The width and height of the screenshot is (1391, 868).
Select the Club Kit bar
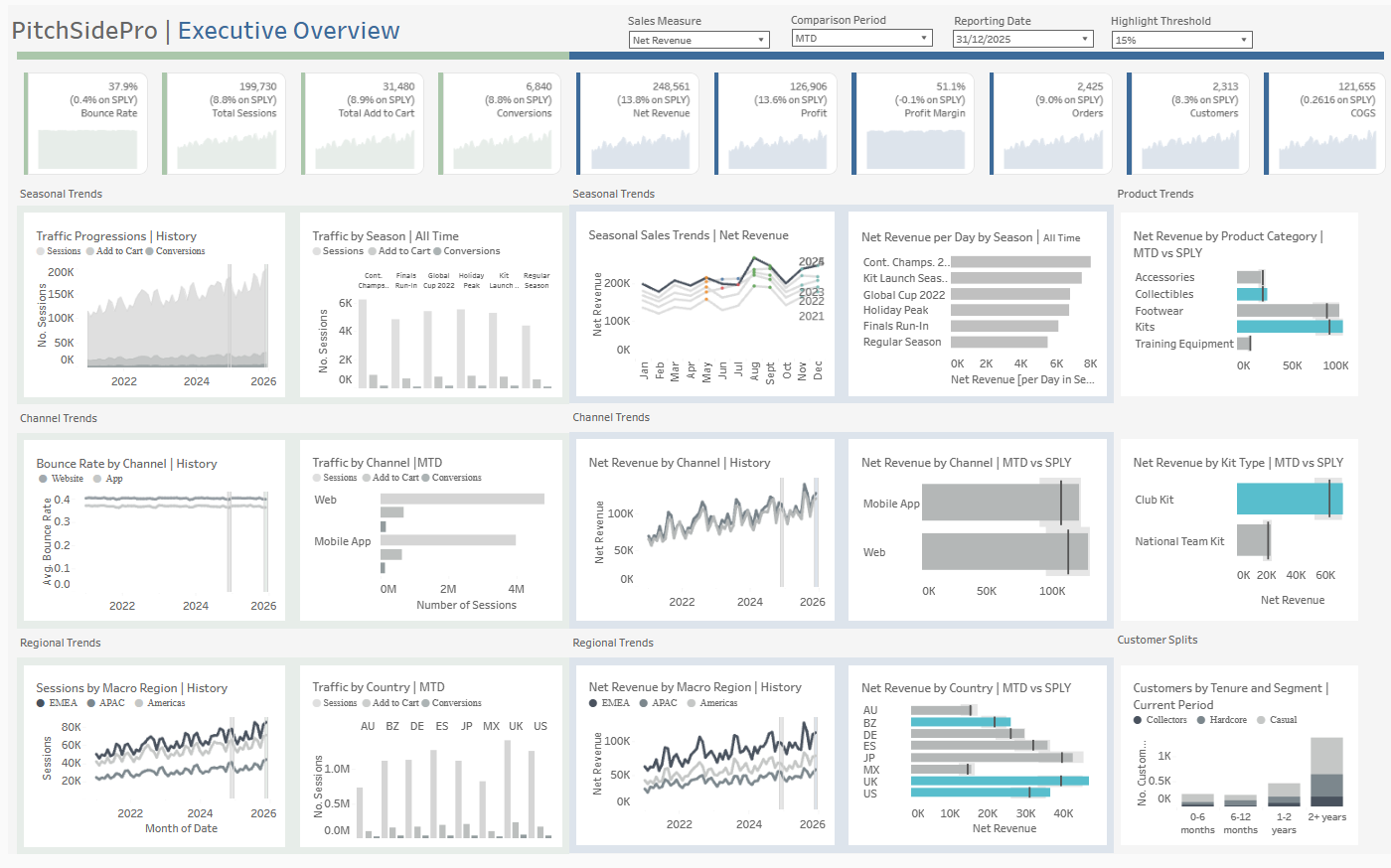[1290, 499]
